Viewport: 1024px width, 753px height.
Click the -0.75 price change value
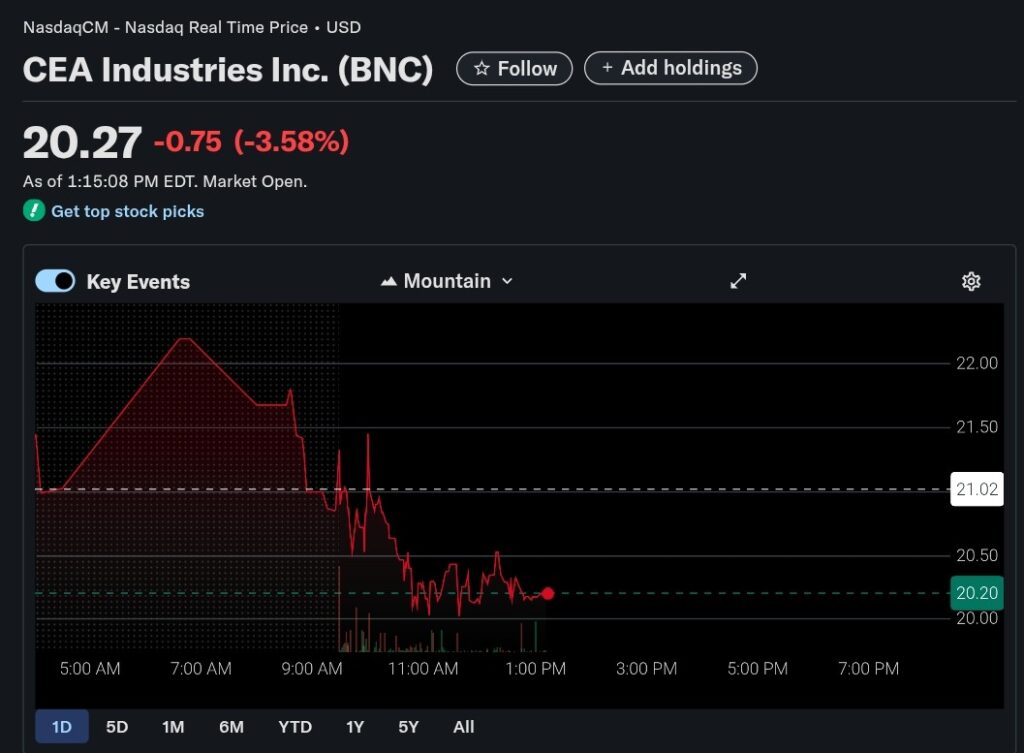188,142
